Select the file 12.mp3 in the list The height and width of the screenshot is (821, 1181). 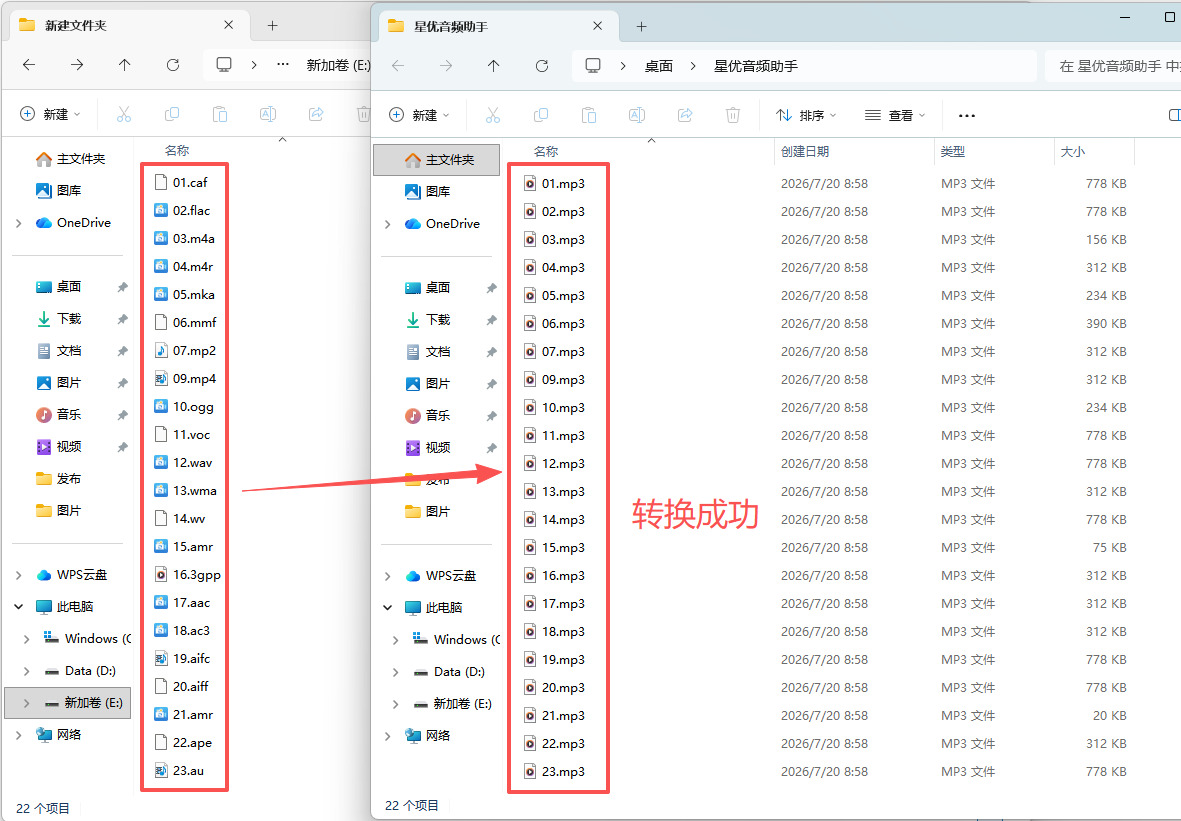click(563, 464)
